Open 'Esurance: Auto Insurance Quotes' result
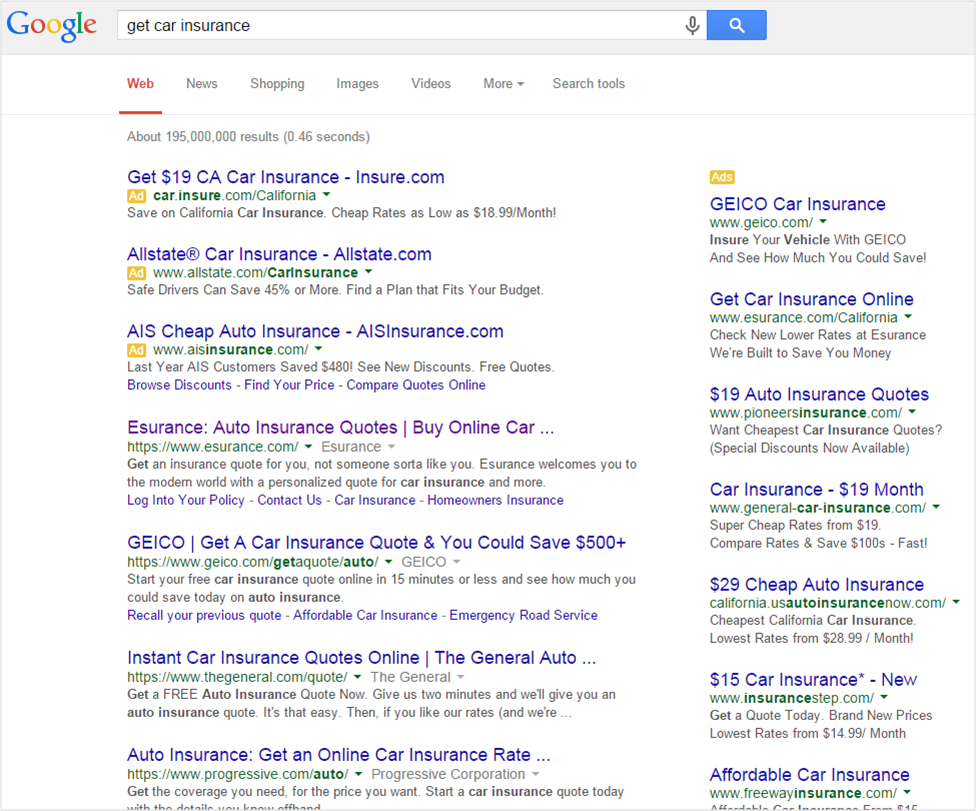The image size is (976, 811). click(x=340, y=428)
